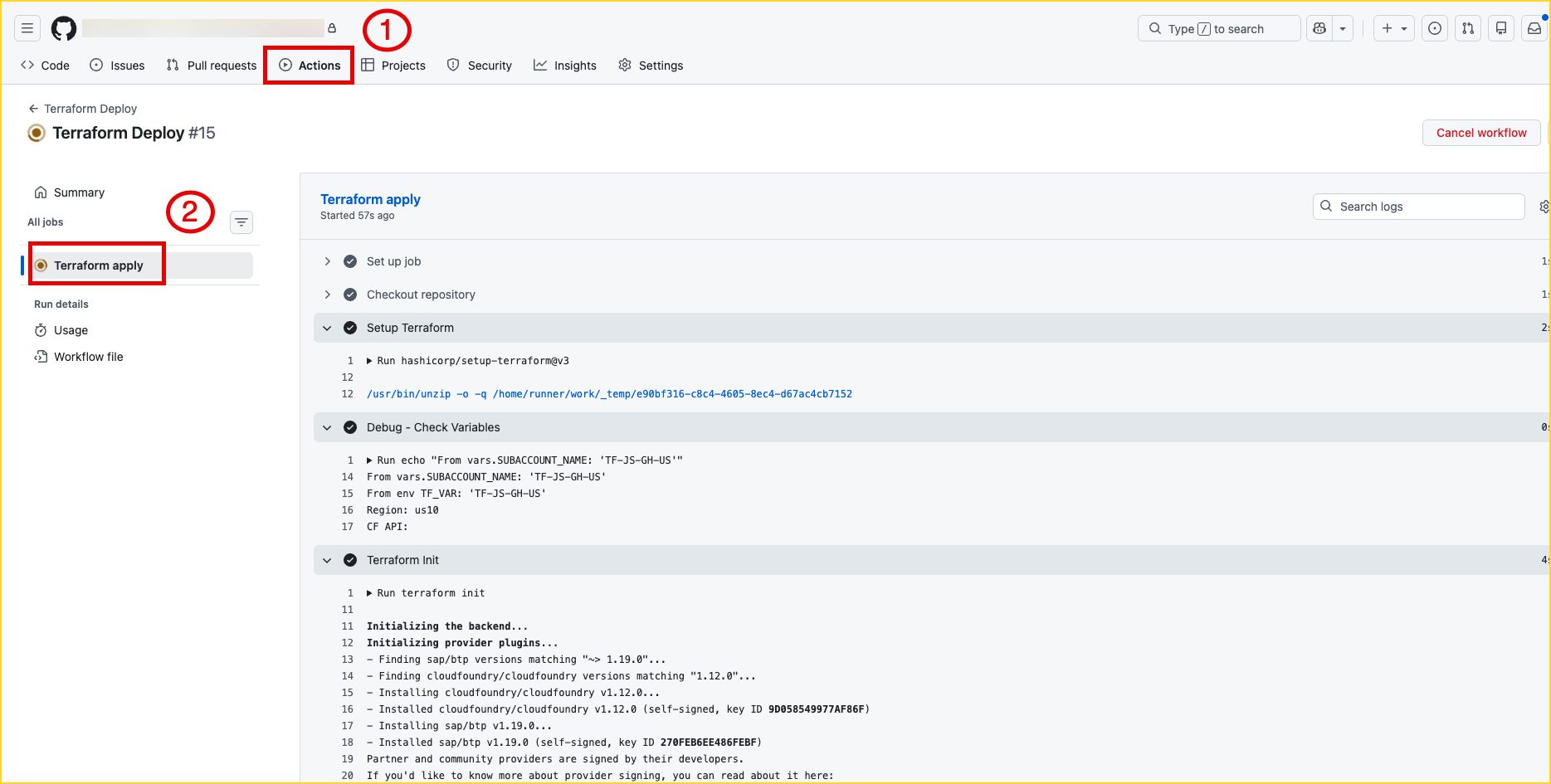Image resolution: width=1551 pixels, height=784 pixels.
Task: Go to GitHub home via Octocat logo
Action: point(64,28)
